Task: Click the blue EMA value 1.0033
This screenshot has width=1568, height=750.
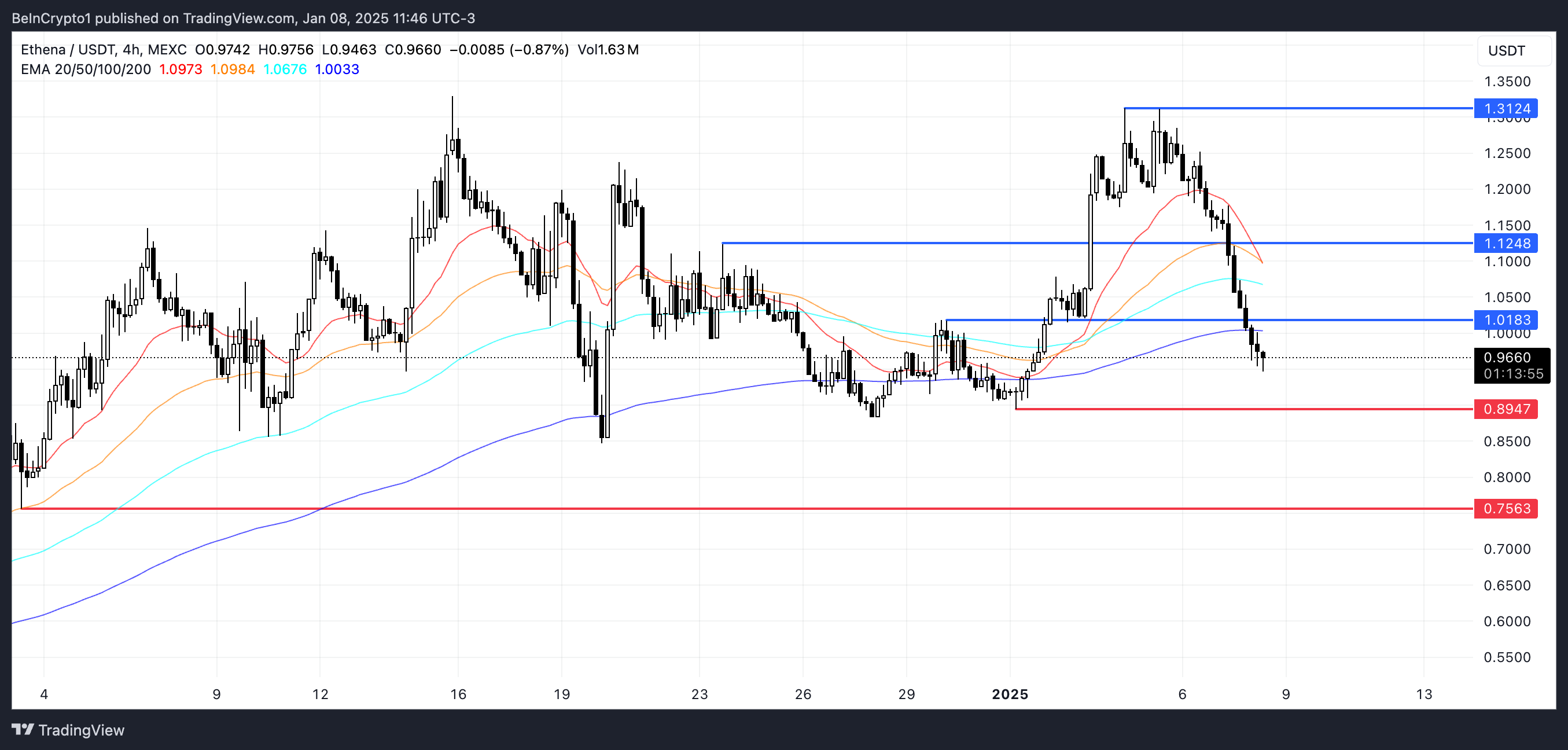Action: [x=337, y=69]
